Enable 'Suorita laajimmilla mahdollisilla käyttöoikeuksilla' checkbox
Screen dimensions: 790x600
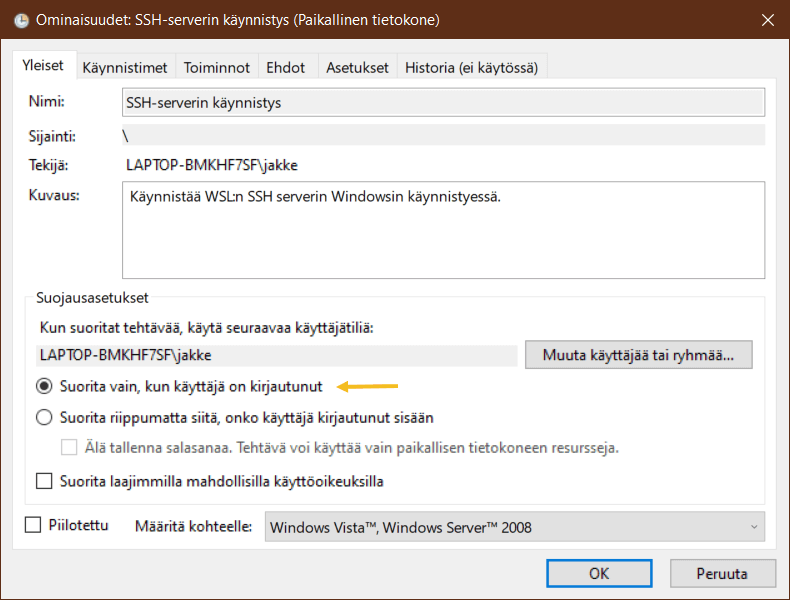[x=44, y=481]
